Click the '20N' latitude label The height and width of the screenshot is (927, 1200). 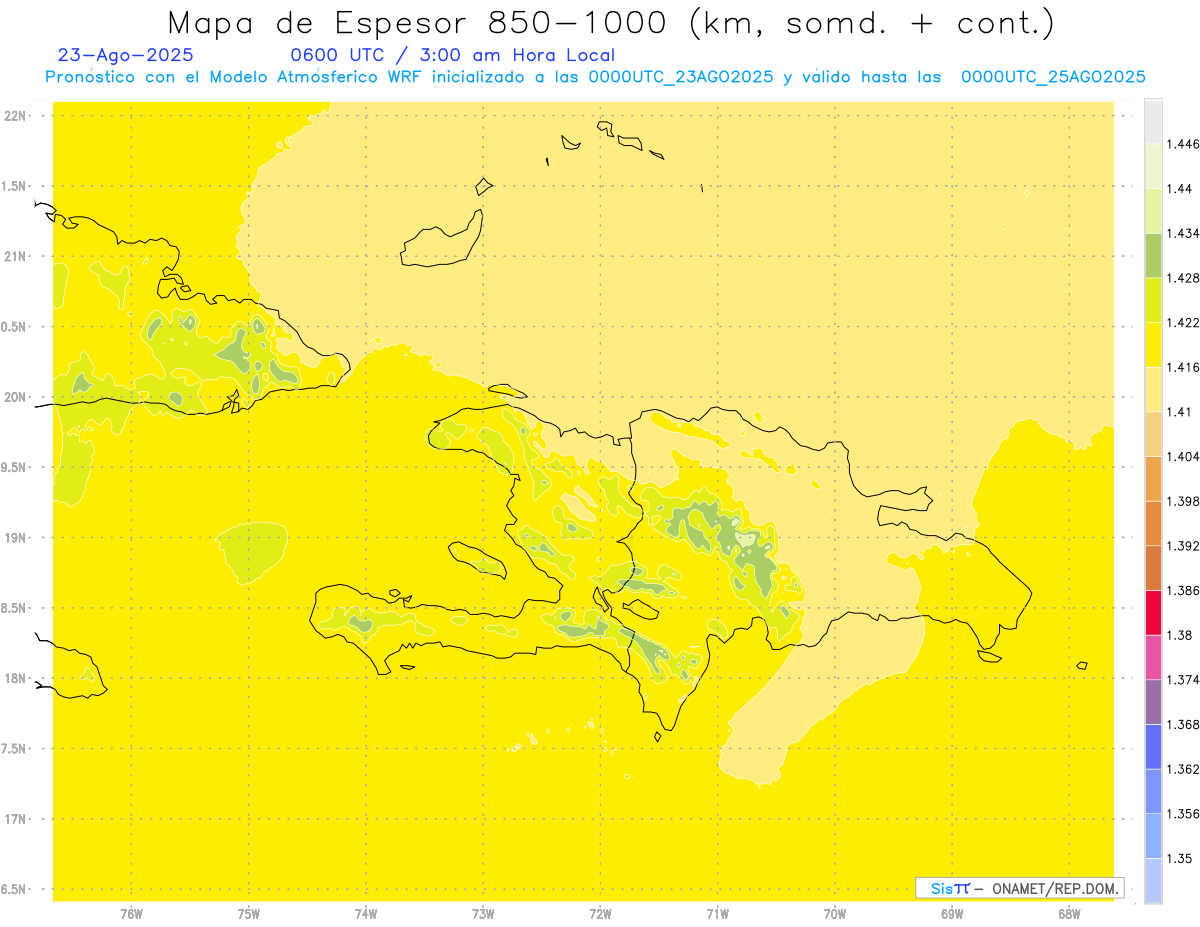coord(17,397)
